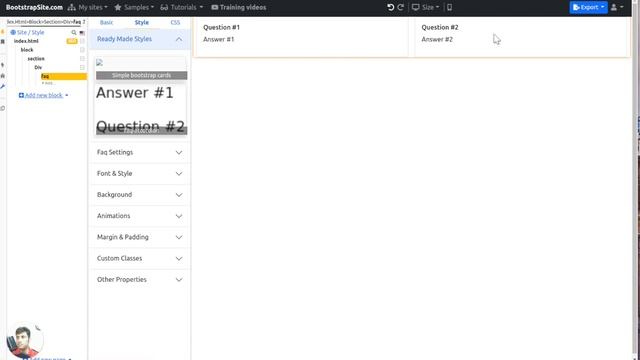The image size is (640, 360).
Task: Expand the Background section
Action: [140, 195]
